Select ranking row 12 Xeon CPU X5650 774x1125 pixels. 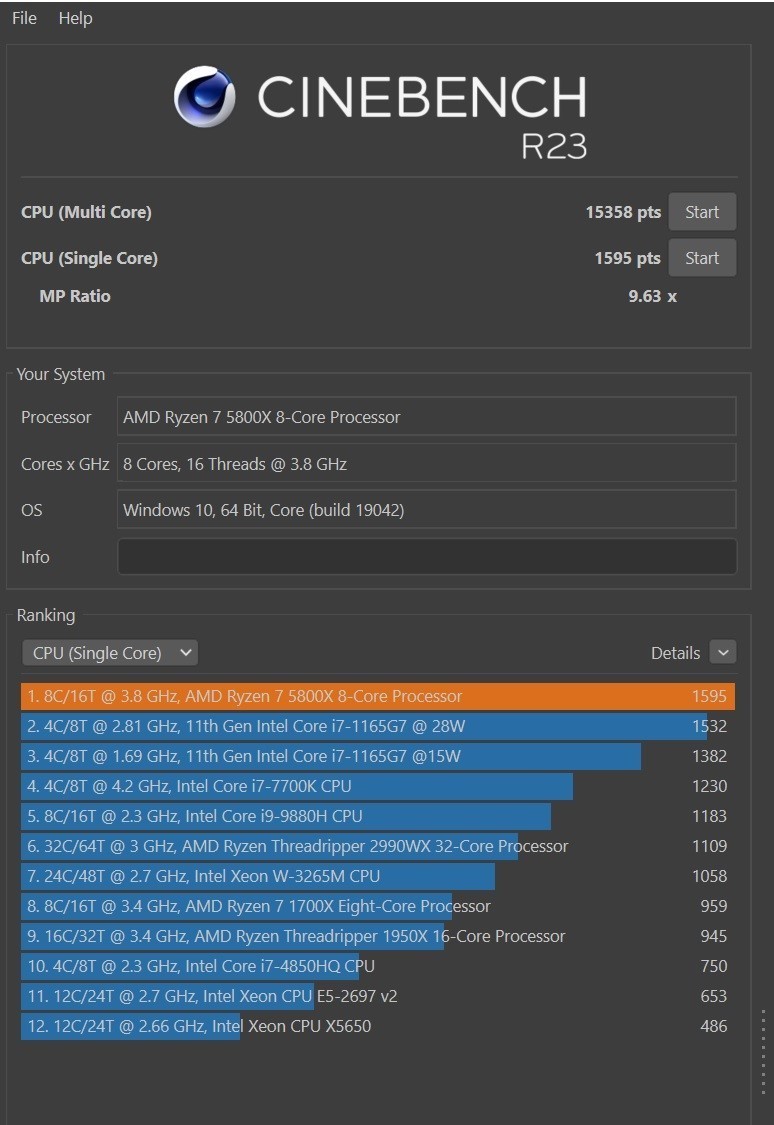[378, 1026]
